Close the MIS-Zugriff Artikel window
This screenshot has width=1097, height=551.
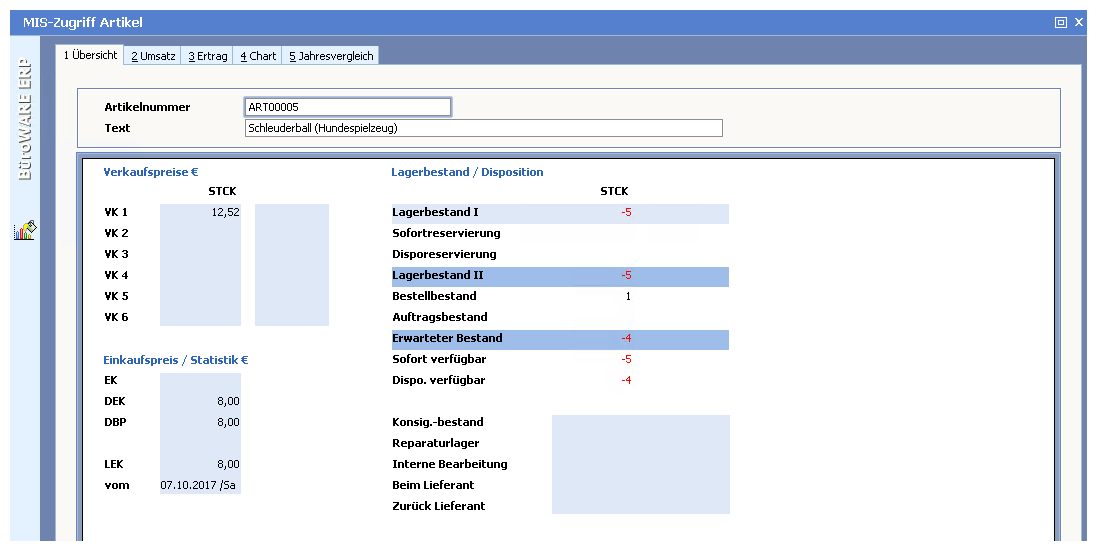(x=1079, y=22)
